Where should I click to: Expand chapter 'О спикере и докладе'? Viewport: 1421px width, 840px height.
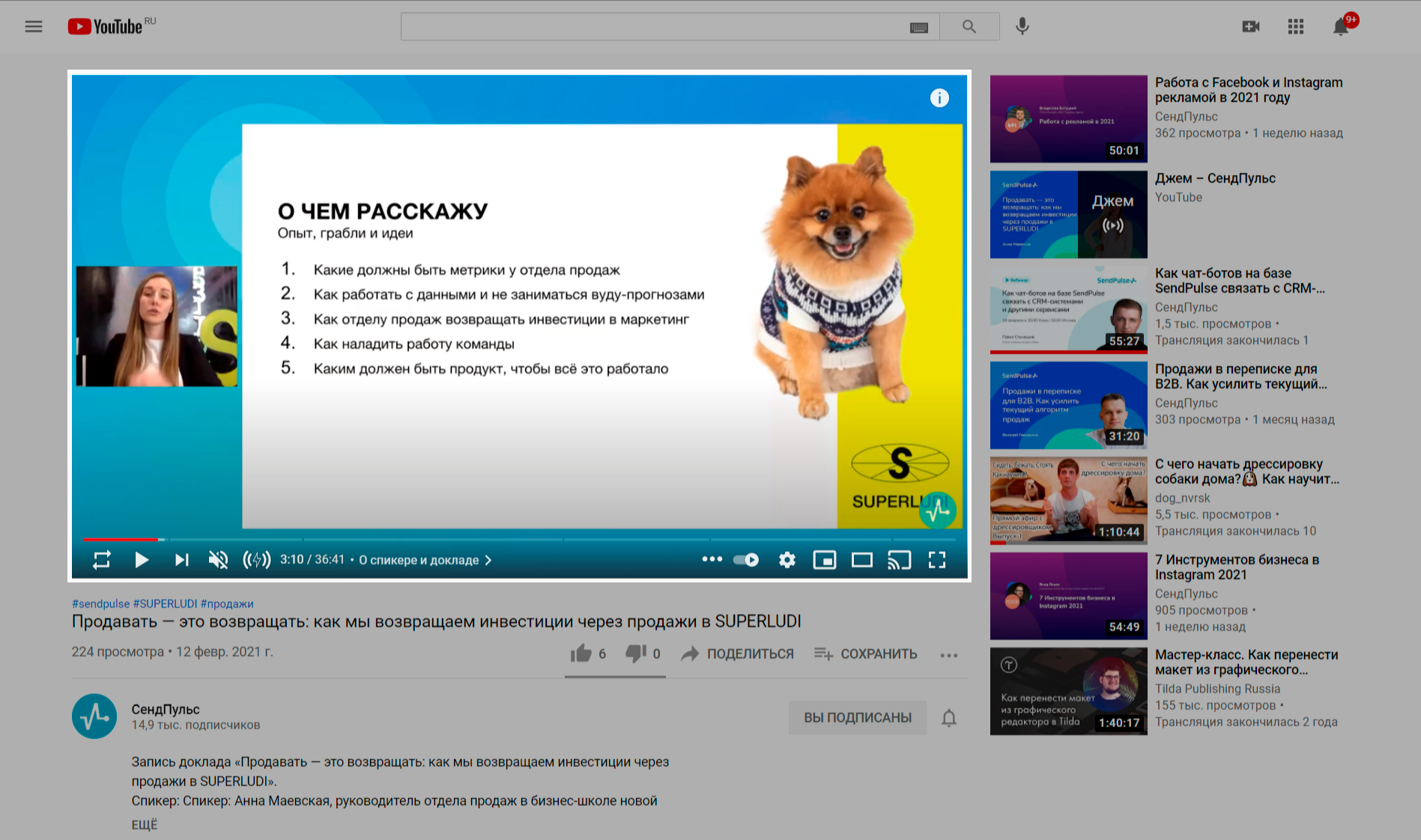click(x=425, y=560)
